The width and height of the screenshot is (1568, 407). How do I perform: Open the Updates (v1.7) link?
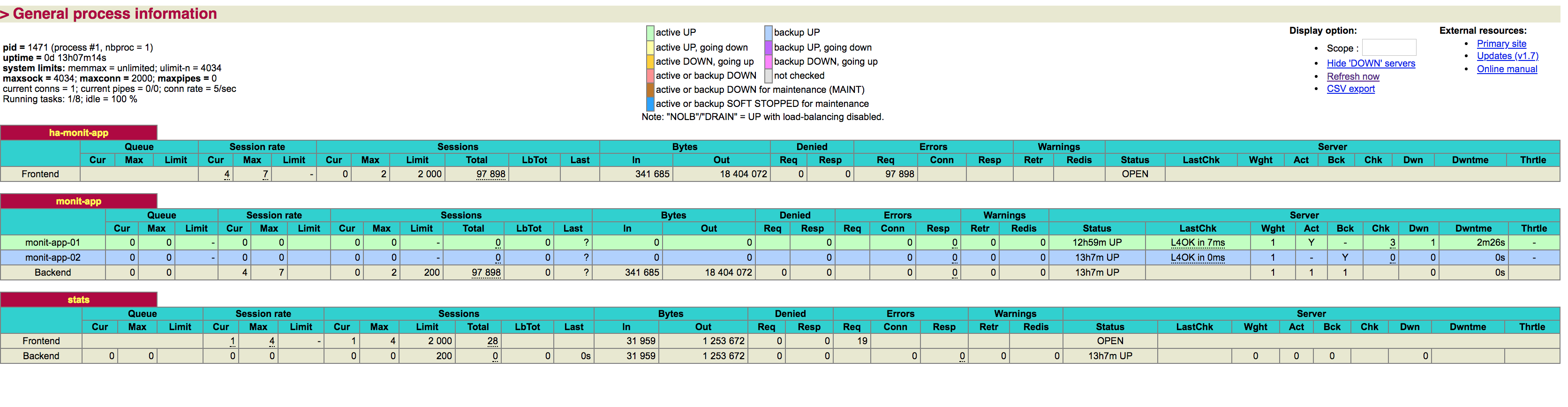pos(1507,56)
